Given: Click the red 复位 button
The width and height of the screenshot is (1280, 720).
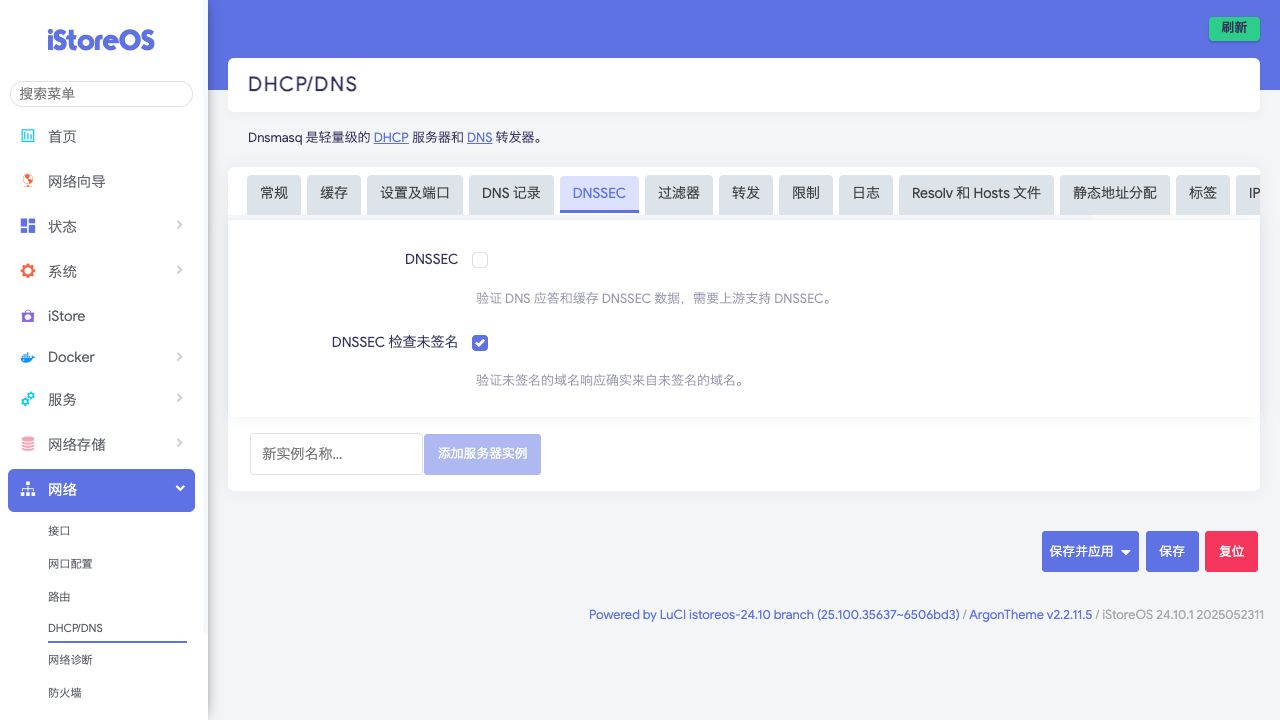Looking at the screenshot, I should 1231,552.
